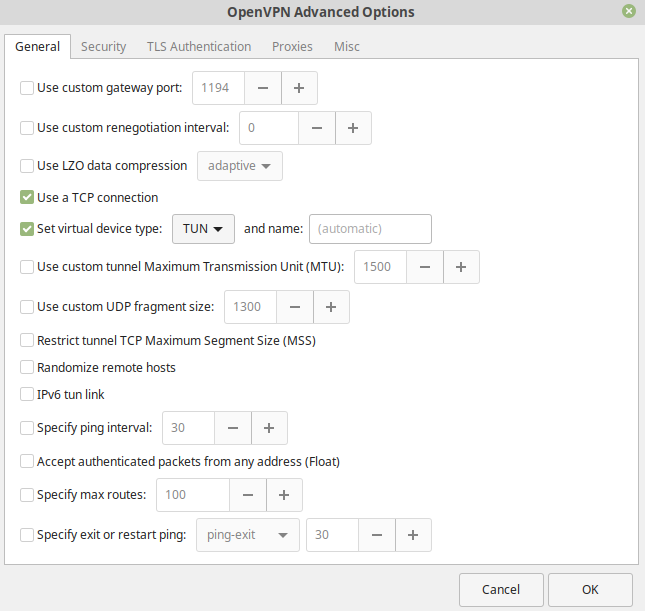
Task: Open the TUN virtual device type dropdown
Action: coord(203,229)
